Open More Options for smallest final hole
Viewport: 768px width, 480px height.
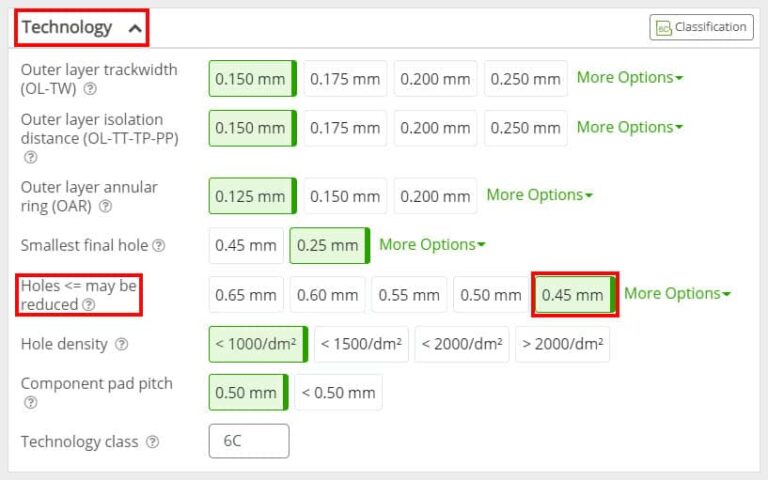pos(432,245)
